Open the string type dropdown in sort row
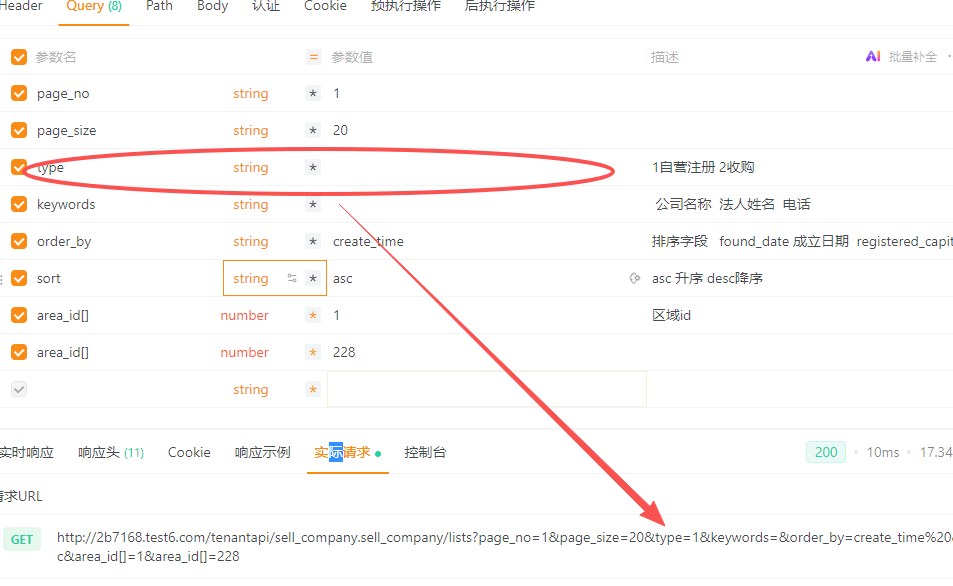This screenshot has width=953, height=586. point(250,278)
